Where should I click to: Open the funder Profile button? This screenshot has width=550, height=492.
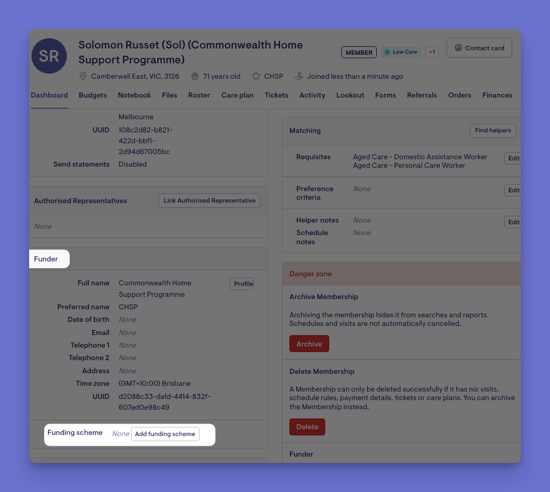[x=243, y=284]
